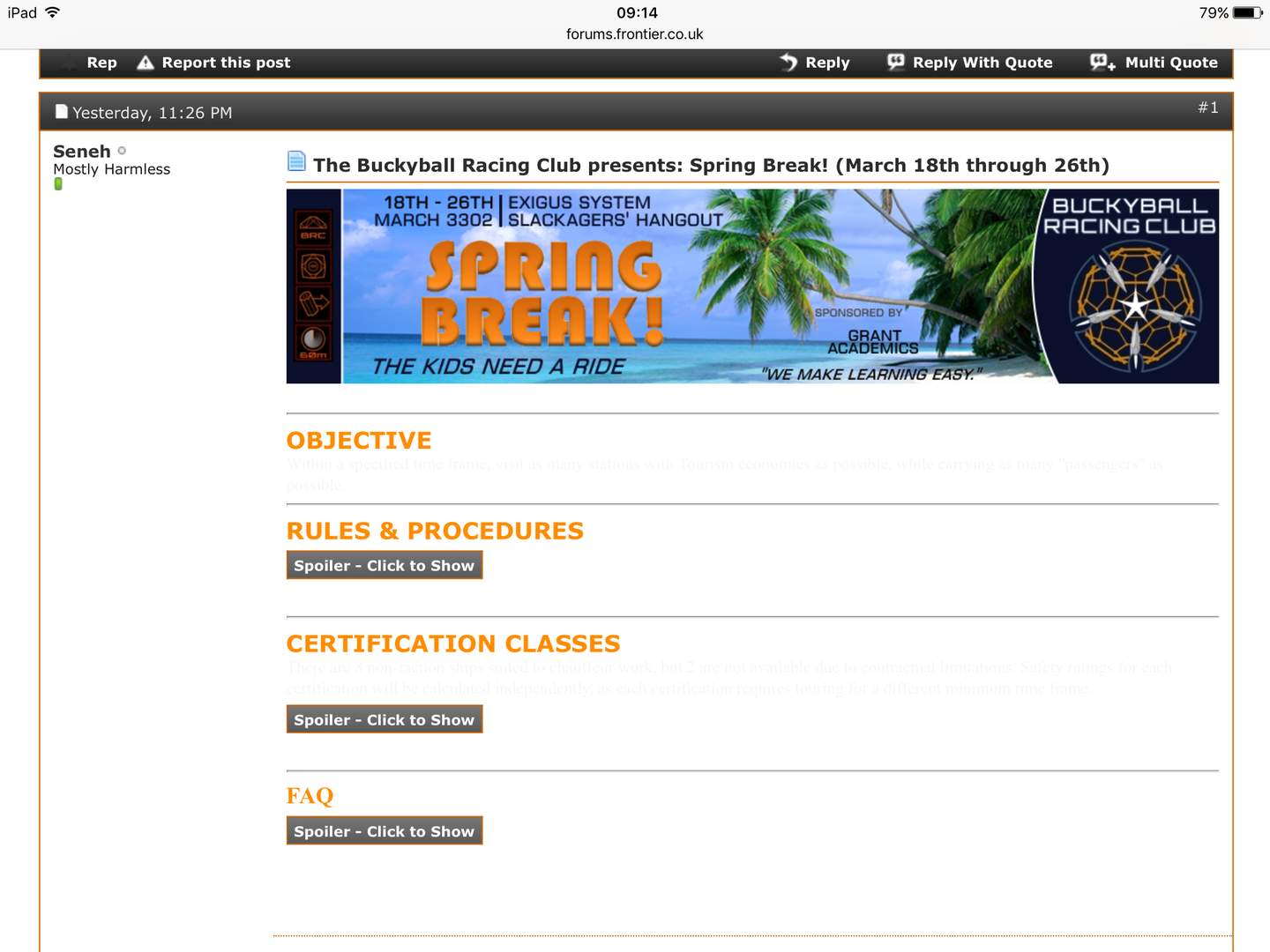Open the Reply link

tap(827, 63)
